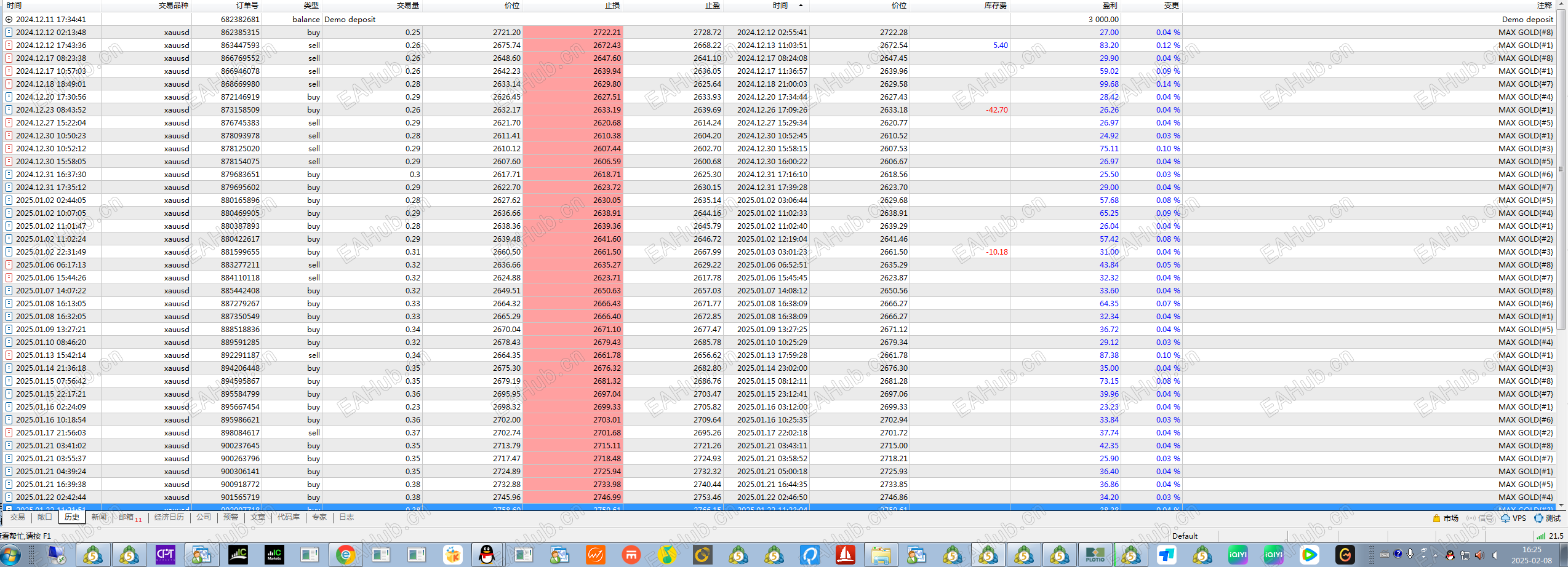Open the 测试 (Tester) chip shortcut
Image resolution: width=1568 pixels, height=567 pixels.
pyautogui.click(x=1547, y=518)
